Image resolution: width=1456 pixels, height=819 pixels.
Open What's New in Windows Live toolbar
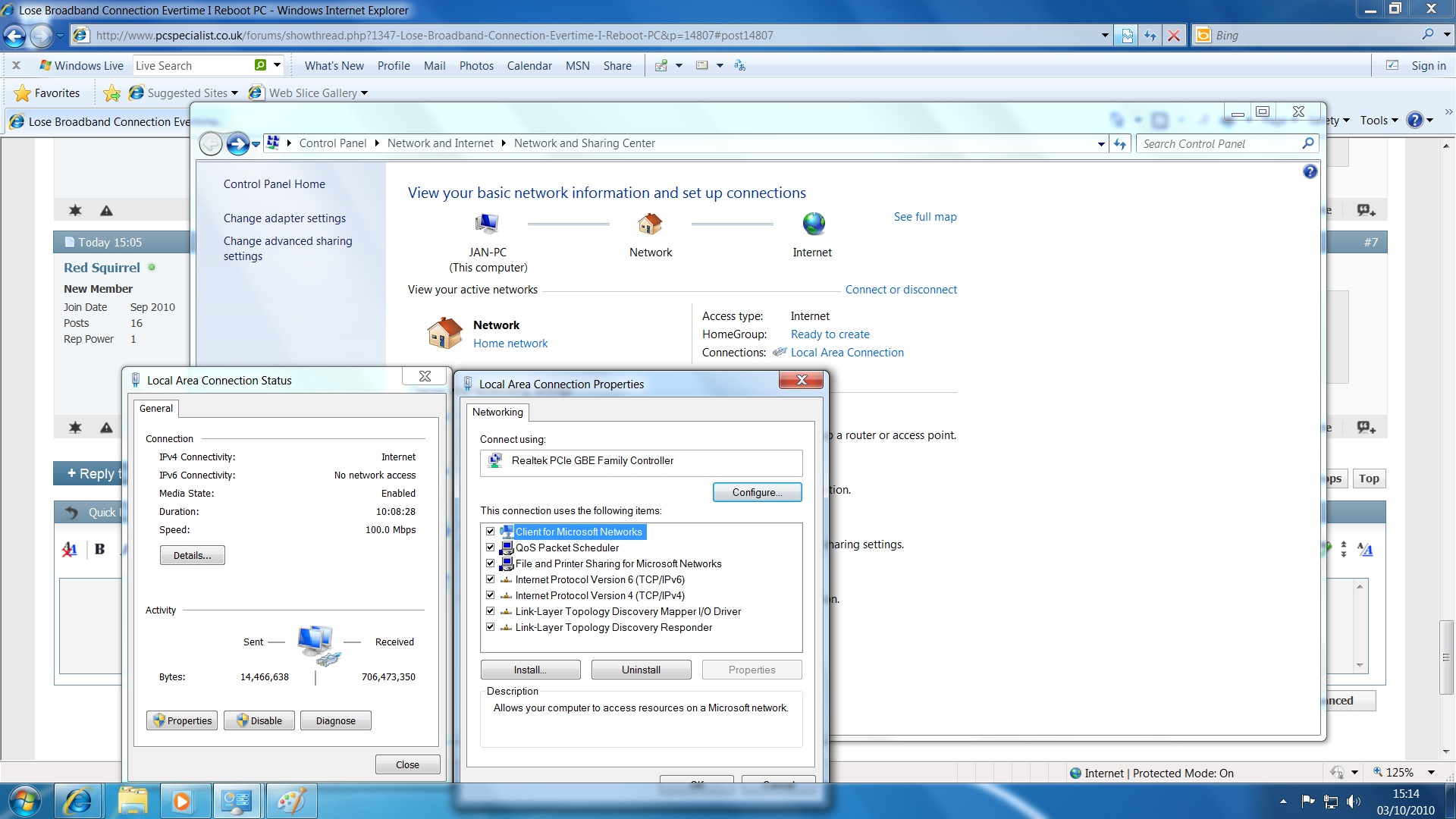tap(334, 66)
